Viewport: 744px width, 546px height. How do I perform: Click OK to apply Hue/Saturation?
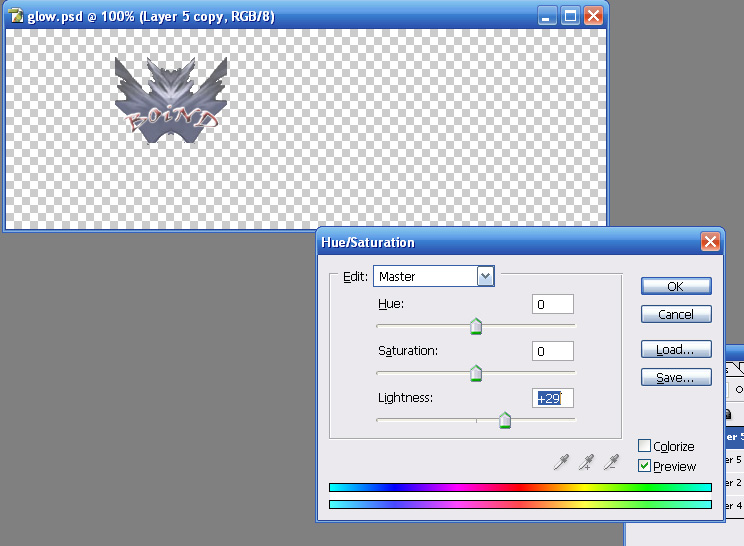676,286
